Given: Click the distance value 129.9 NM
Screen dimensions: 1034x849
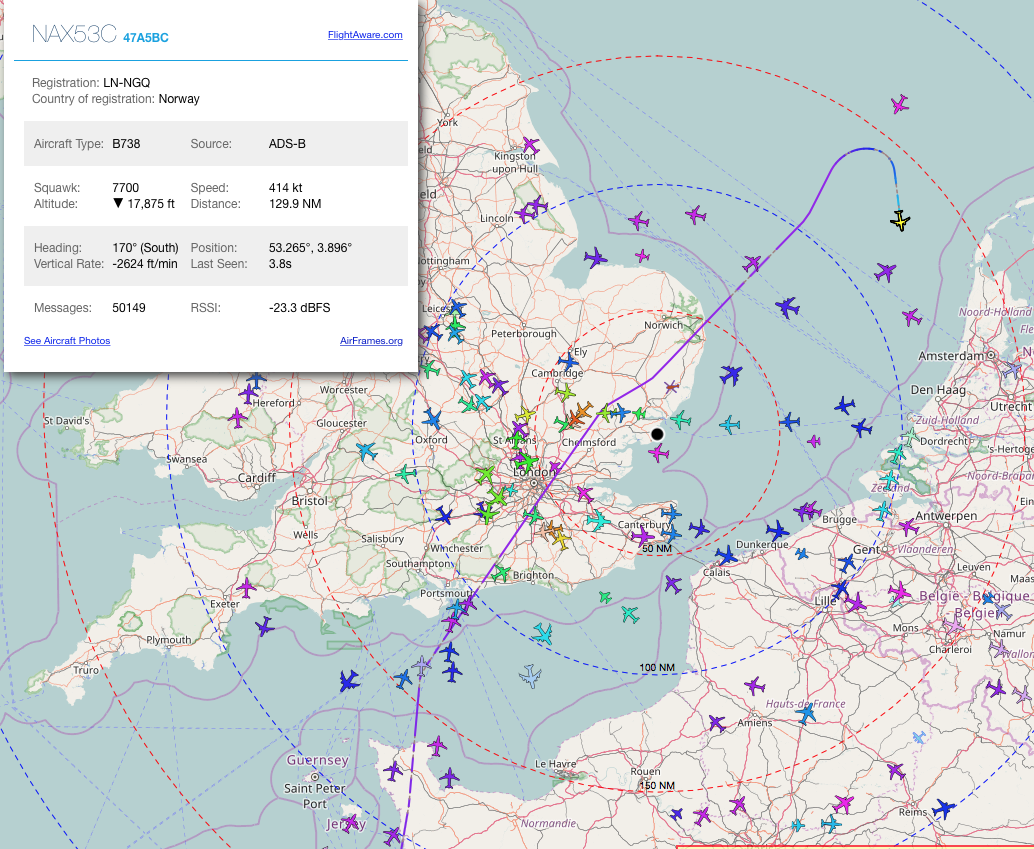Looking at the screenshot, I should [x=295, y=203].
